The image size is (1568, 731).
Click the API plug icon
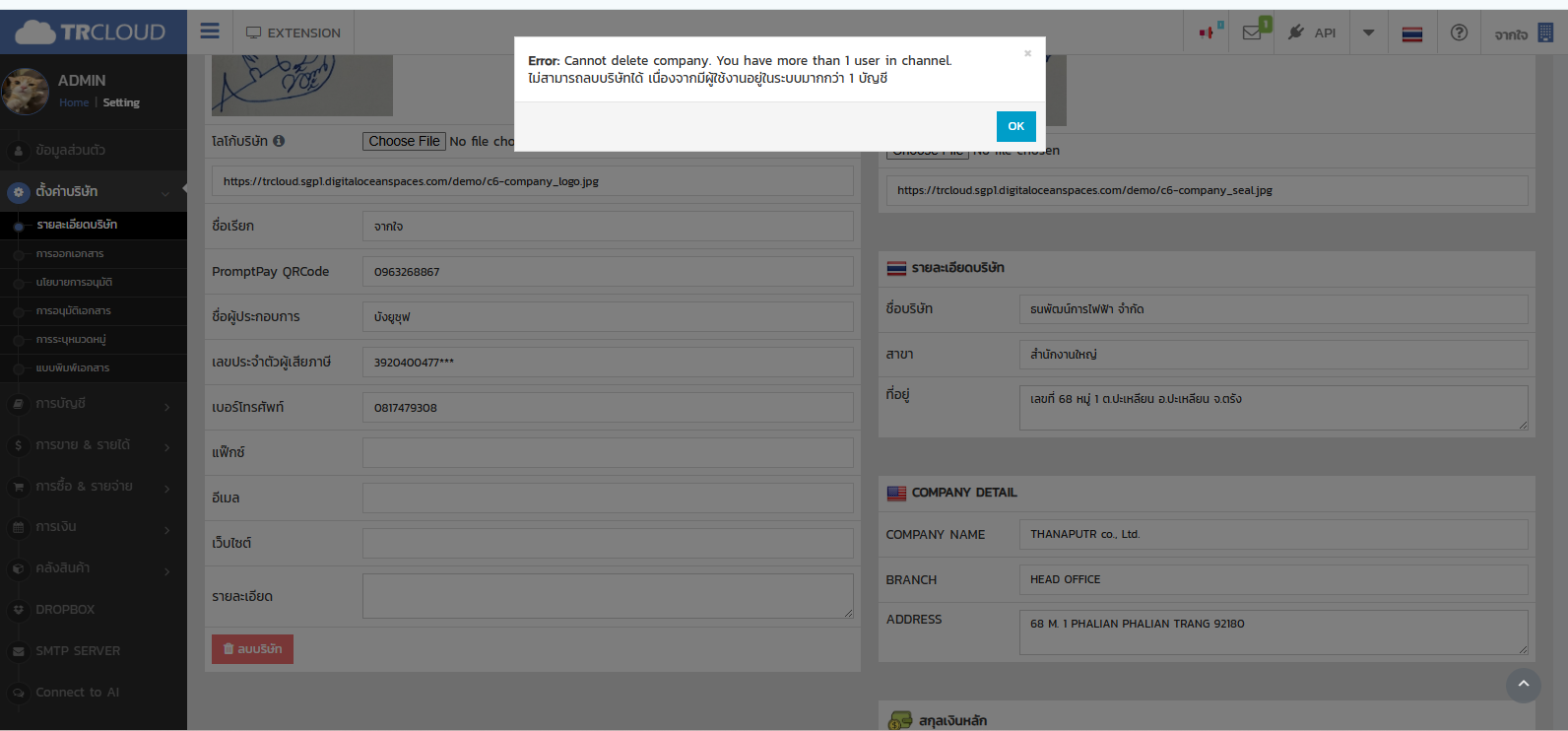[1296, 33]
